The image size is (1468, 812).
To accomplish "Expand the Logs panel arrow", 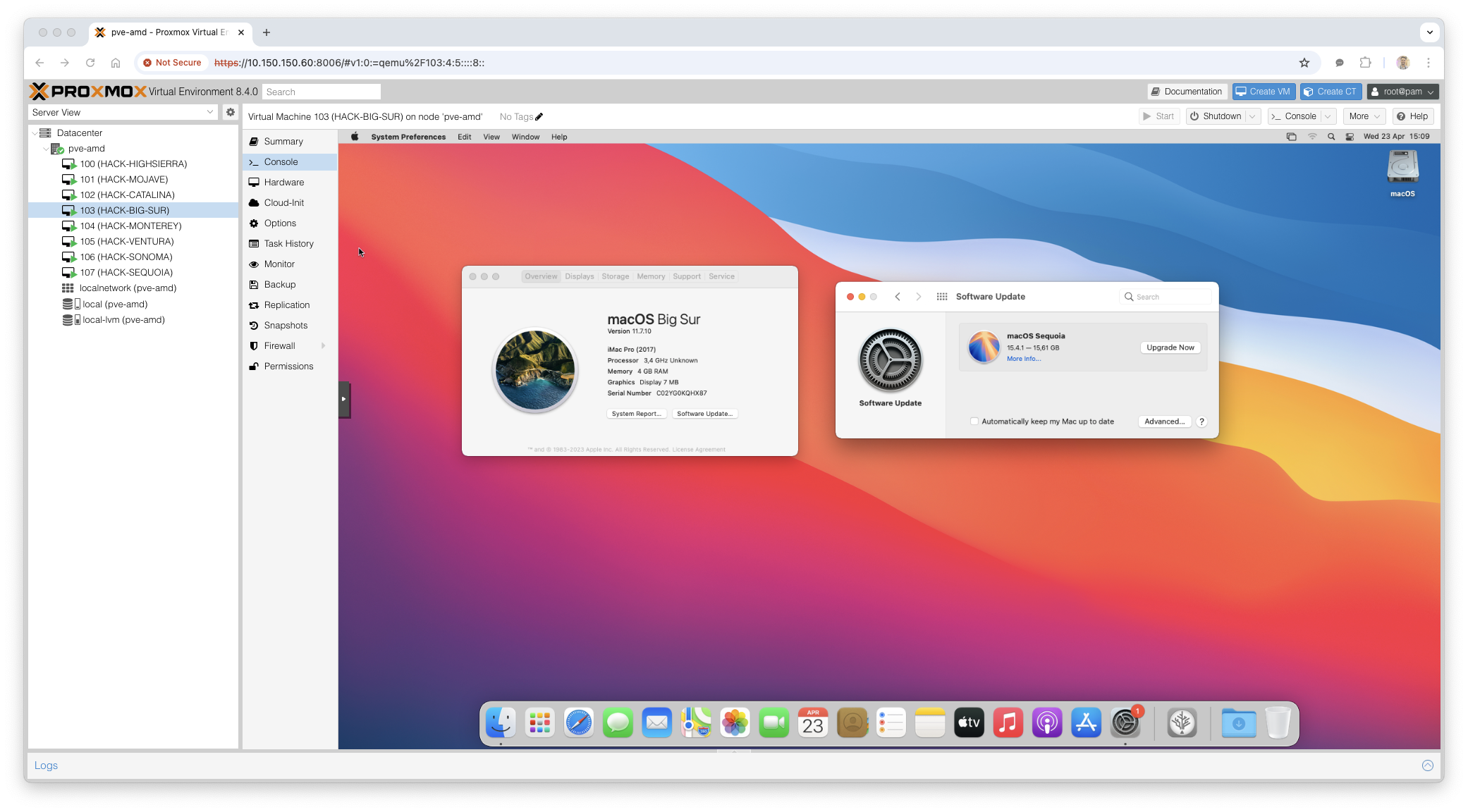I will [1428, 765].
